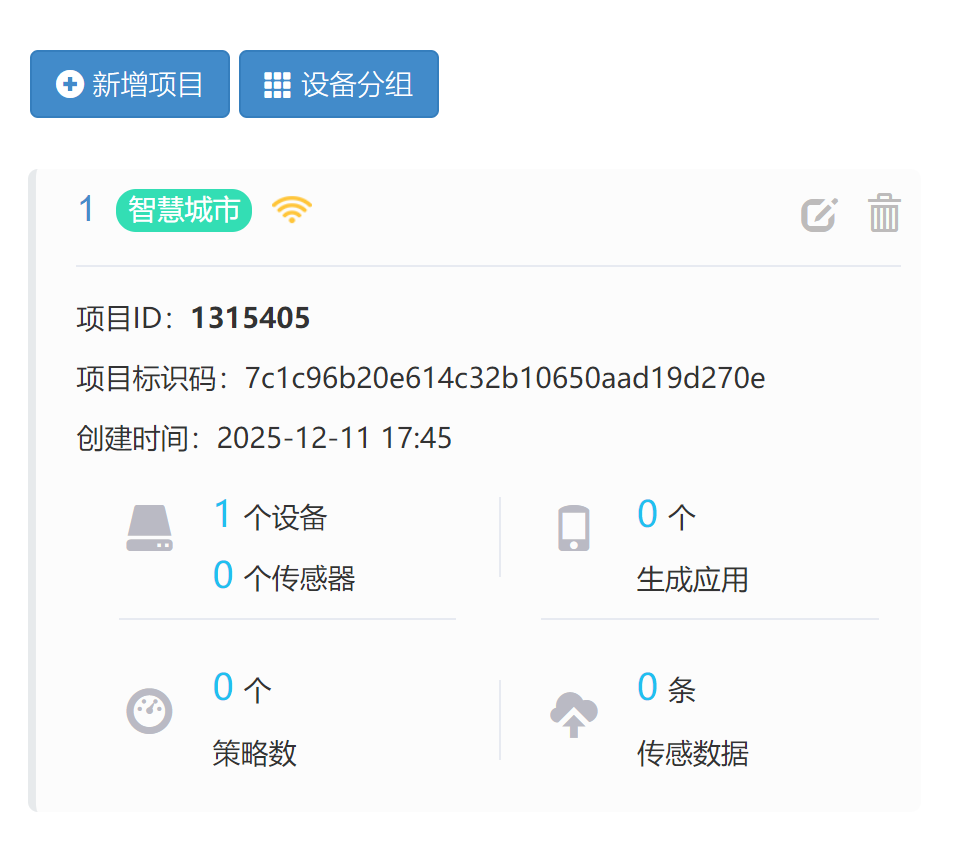Open the 设备分组 button

coord(339,84)
